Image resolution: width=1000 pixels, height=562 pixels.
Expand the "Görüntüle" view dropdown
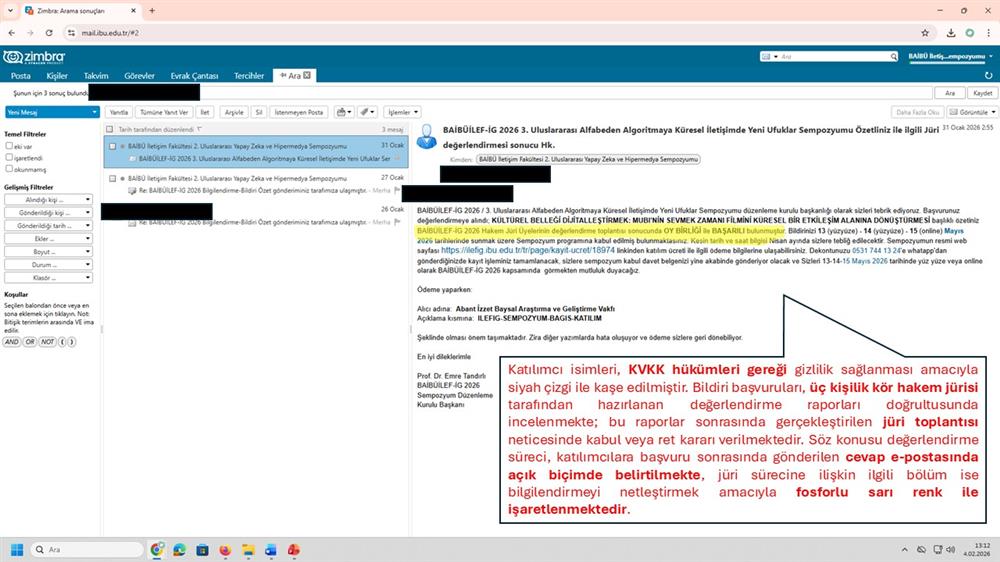972,112
